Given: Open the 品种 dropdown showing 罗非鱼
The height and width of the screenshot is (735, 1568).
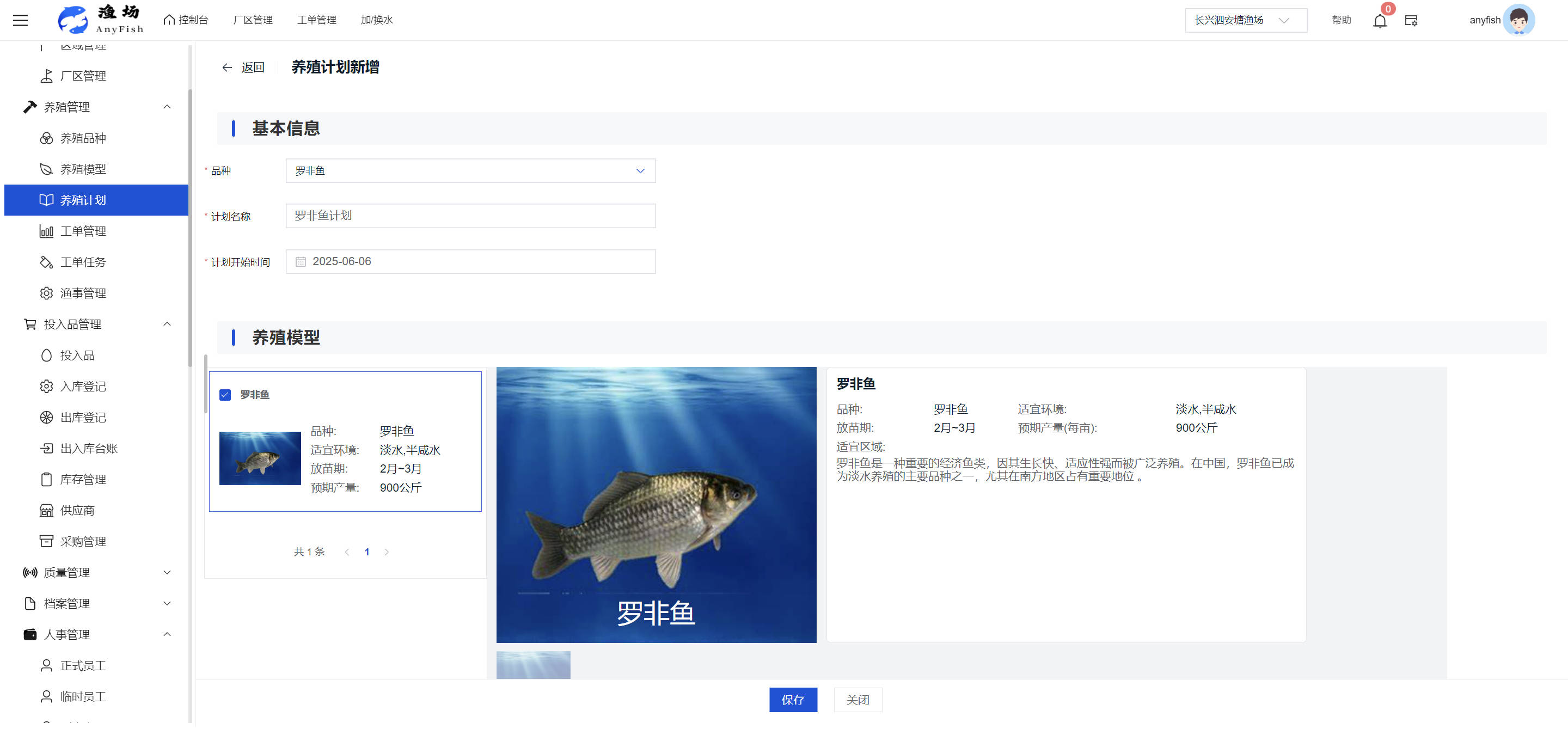Looking at the screenshot, I should [x=470, y=171].
